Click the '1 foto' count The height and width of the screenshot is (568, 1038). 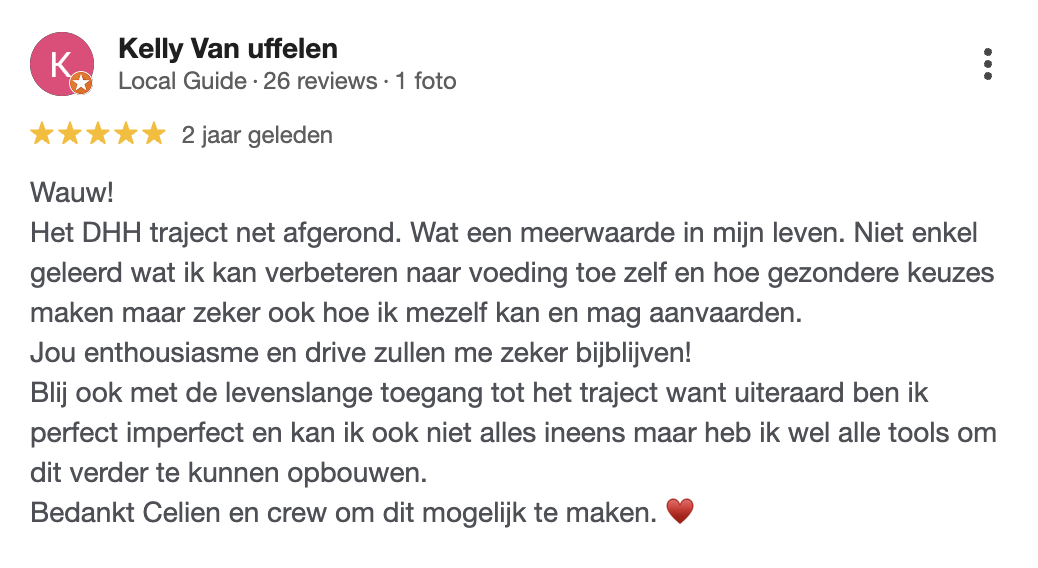[x=425, y=81]
